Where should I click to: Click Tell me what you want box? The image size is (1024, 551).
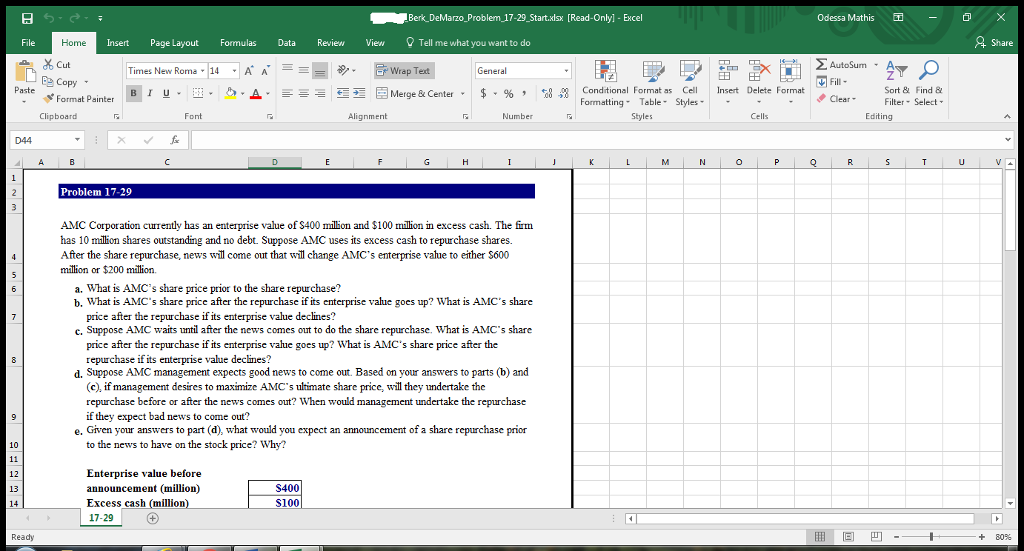(468, 42)
